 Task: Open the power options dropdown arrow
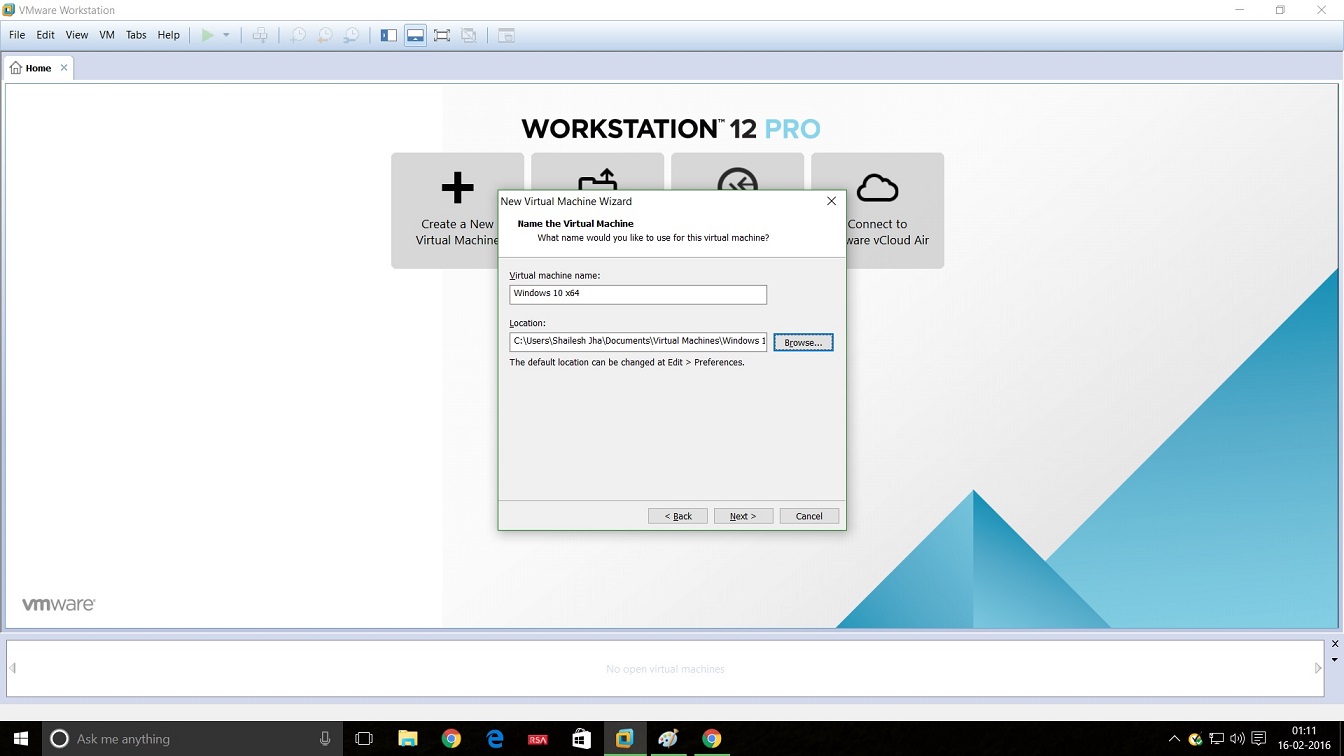pyautogui.click(x=226, y=35)
